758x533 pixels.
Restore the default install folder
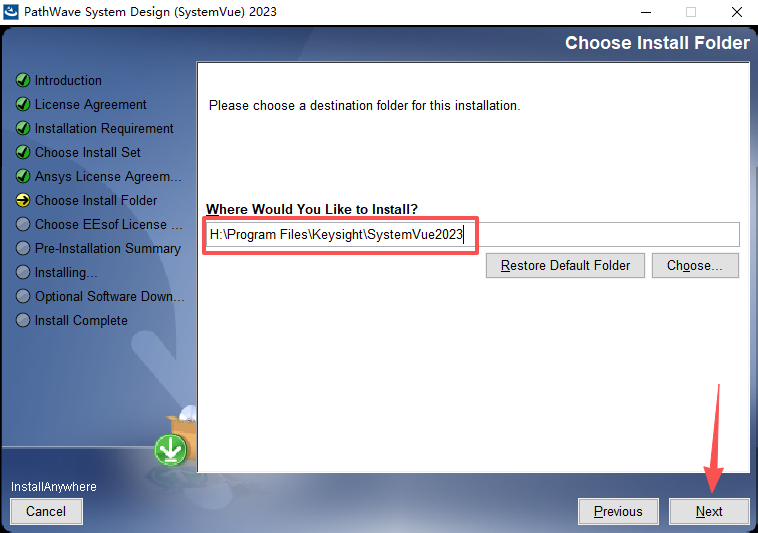[x=565, y=265]
